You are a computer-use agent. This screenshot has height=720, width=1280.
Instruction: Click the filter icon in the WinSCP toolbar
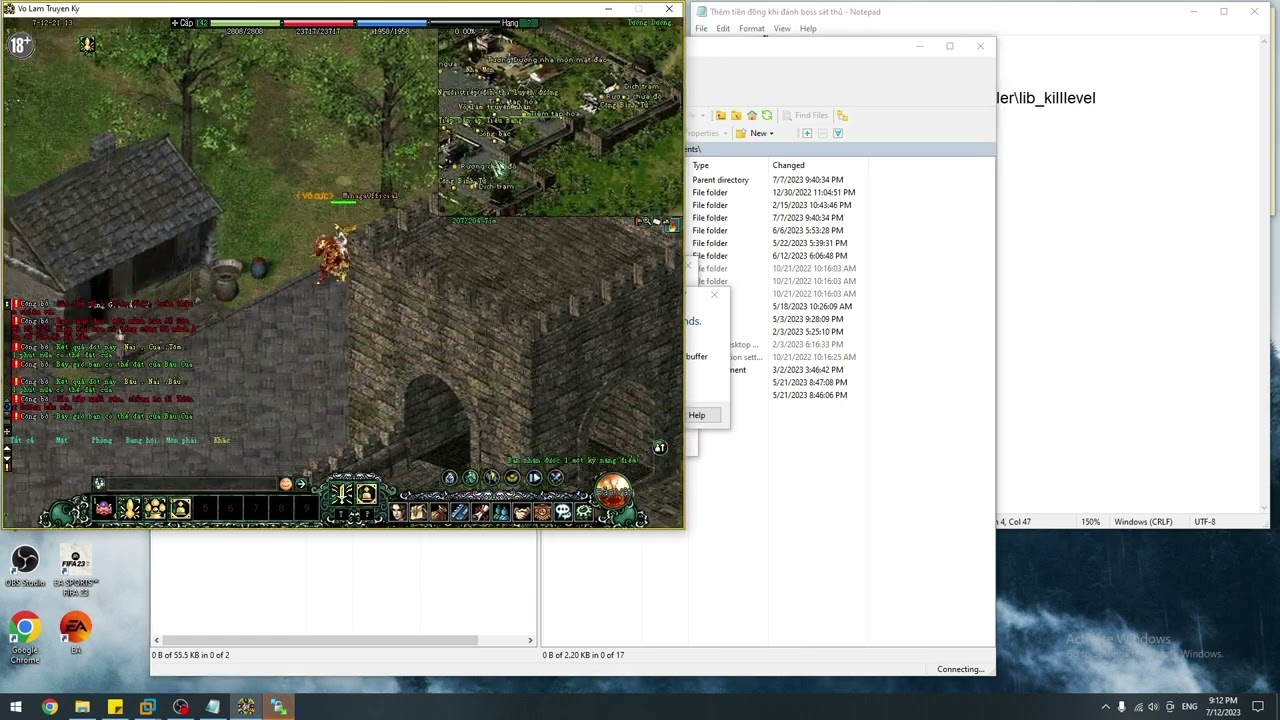838,133
